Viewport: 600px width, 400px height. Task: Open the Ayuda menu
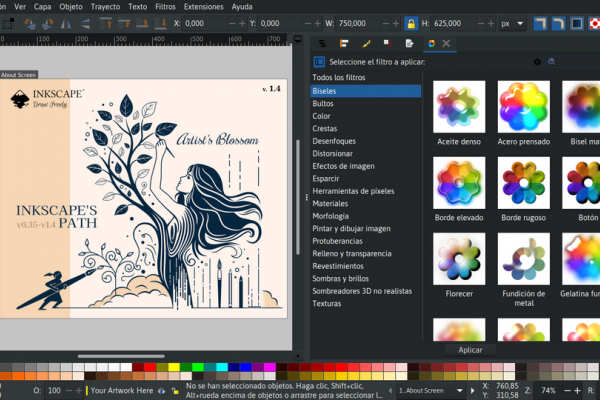click(x=242, y=7)
